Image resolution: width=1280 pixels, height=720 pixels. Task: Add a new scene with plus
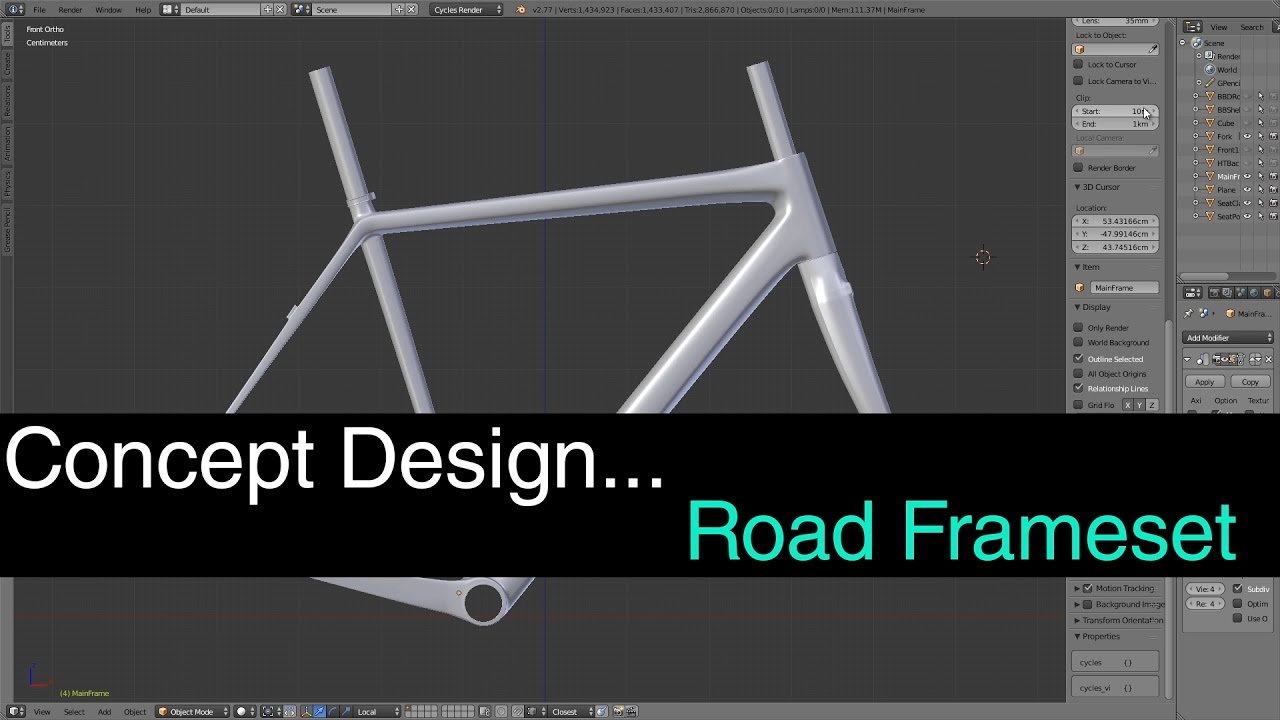(x=399, y=9)
